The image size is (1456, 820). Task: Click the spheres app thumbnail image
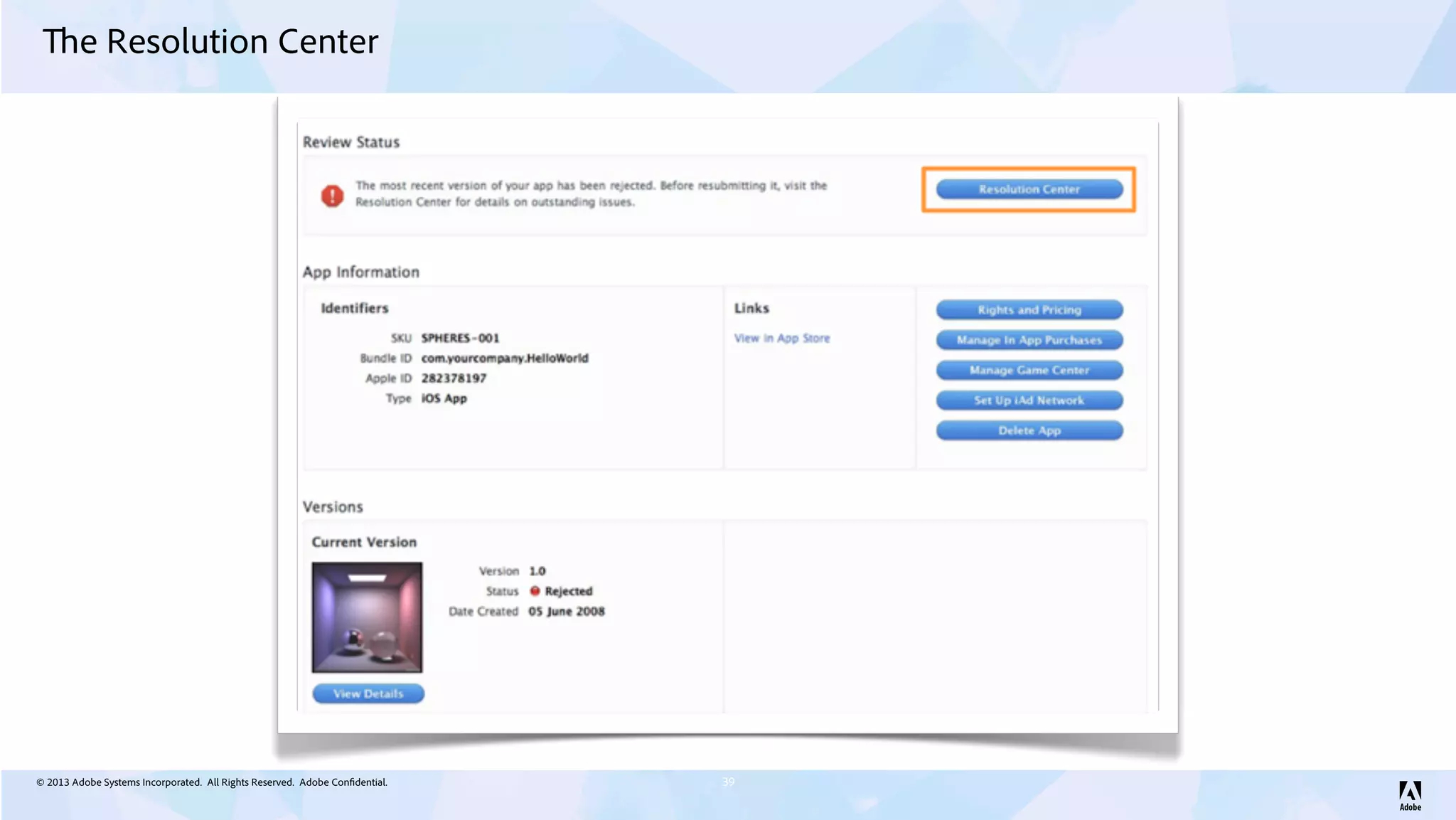[367, 617]
